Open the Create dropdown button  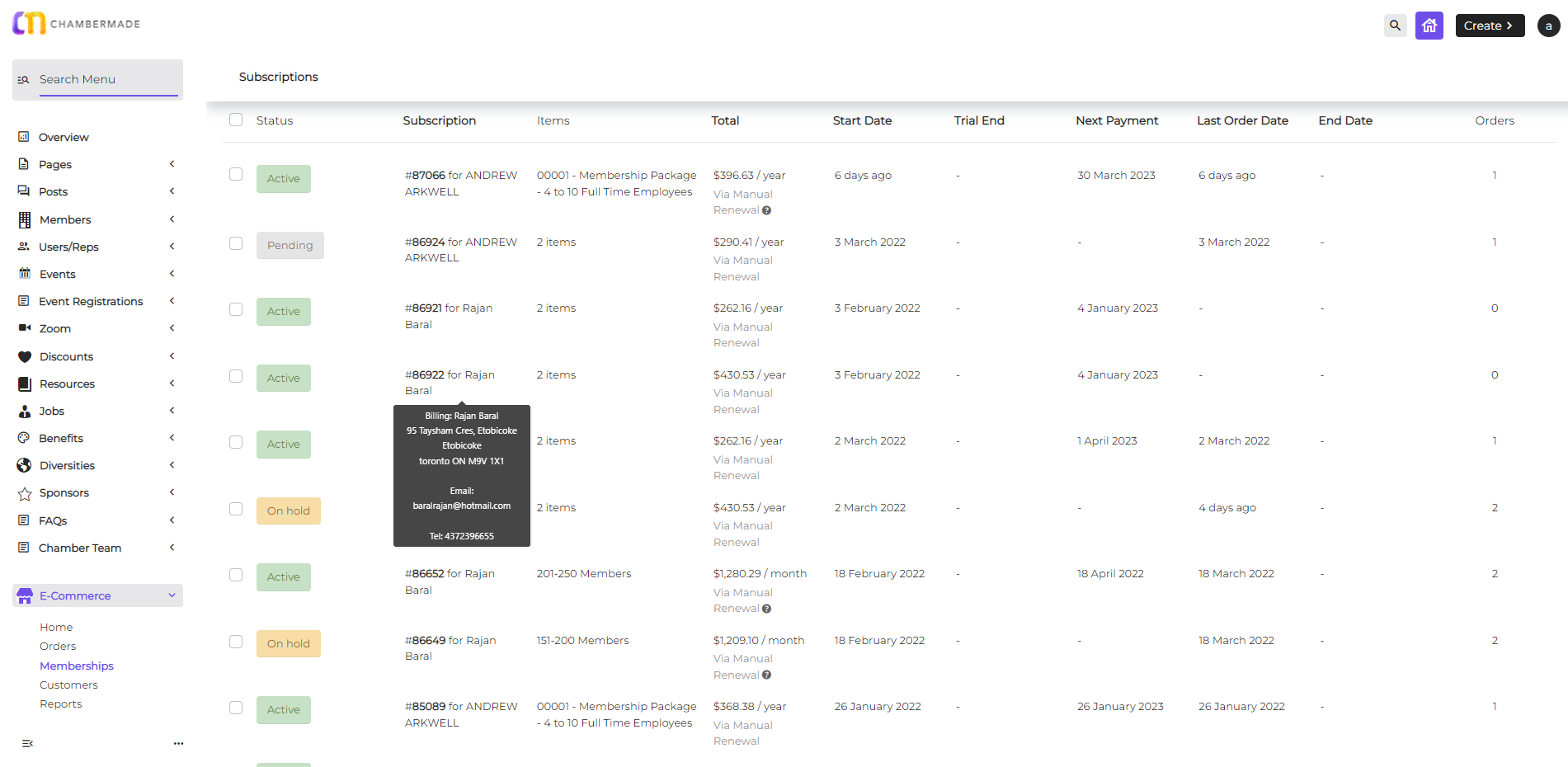(1489, 26)
